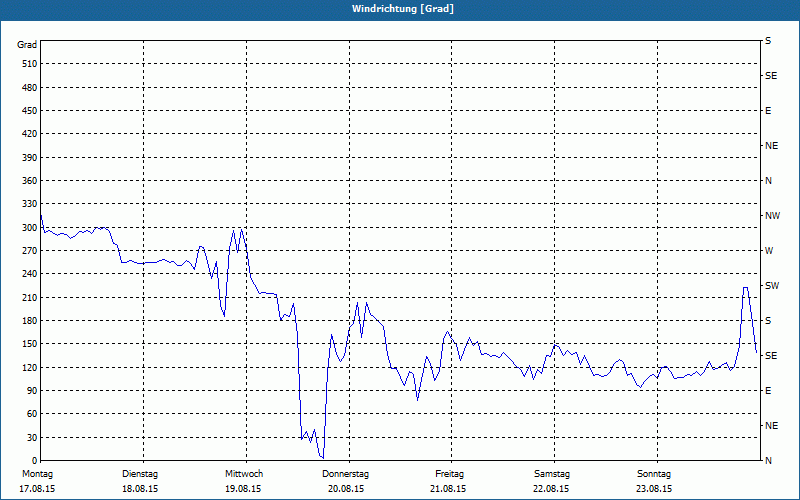Pick the date label '21.08.15'
Viewport: 800px width, 500px height.
click(448, 489)
